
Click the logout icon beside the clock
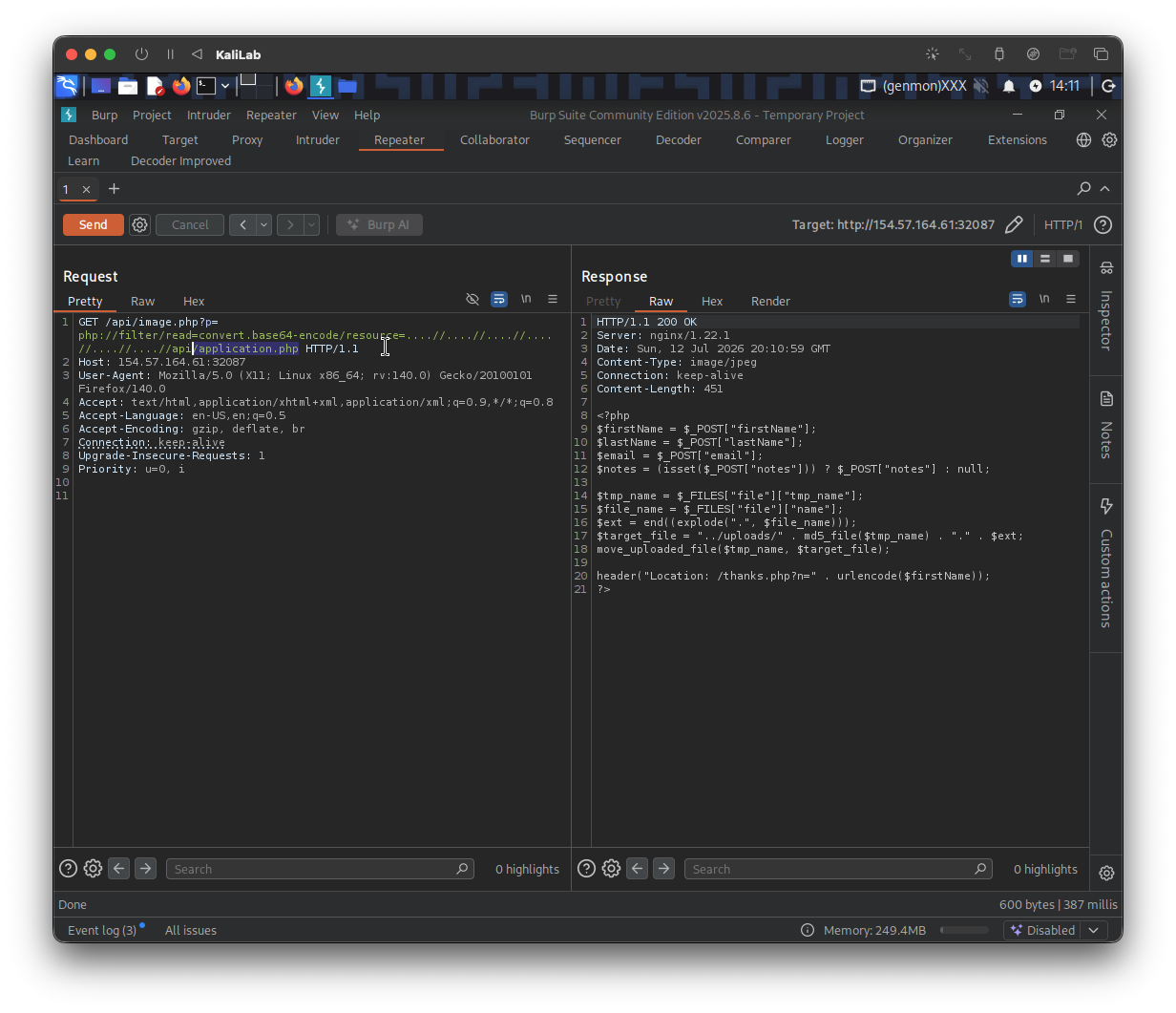1108,86
